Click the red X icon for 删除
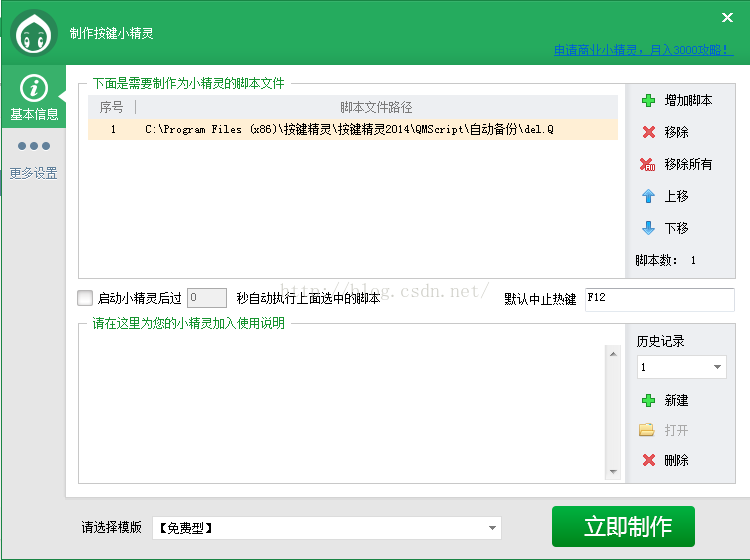The image size is (750, 560). point(649,460)
